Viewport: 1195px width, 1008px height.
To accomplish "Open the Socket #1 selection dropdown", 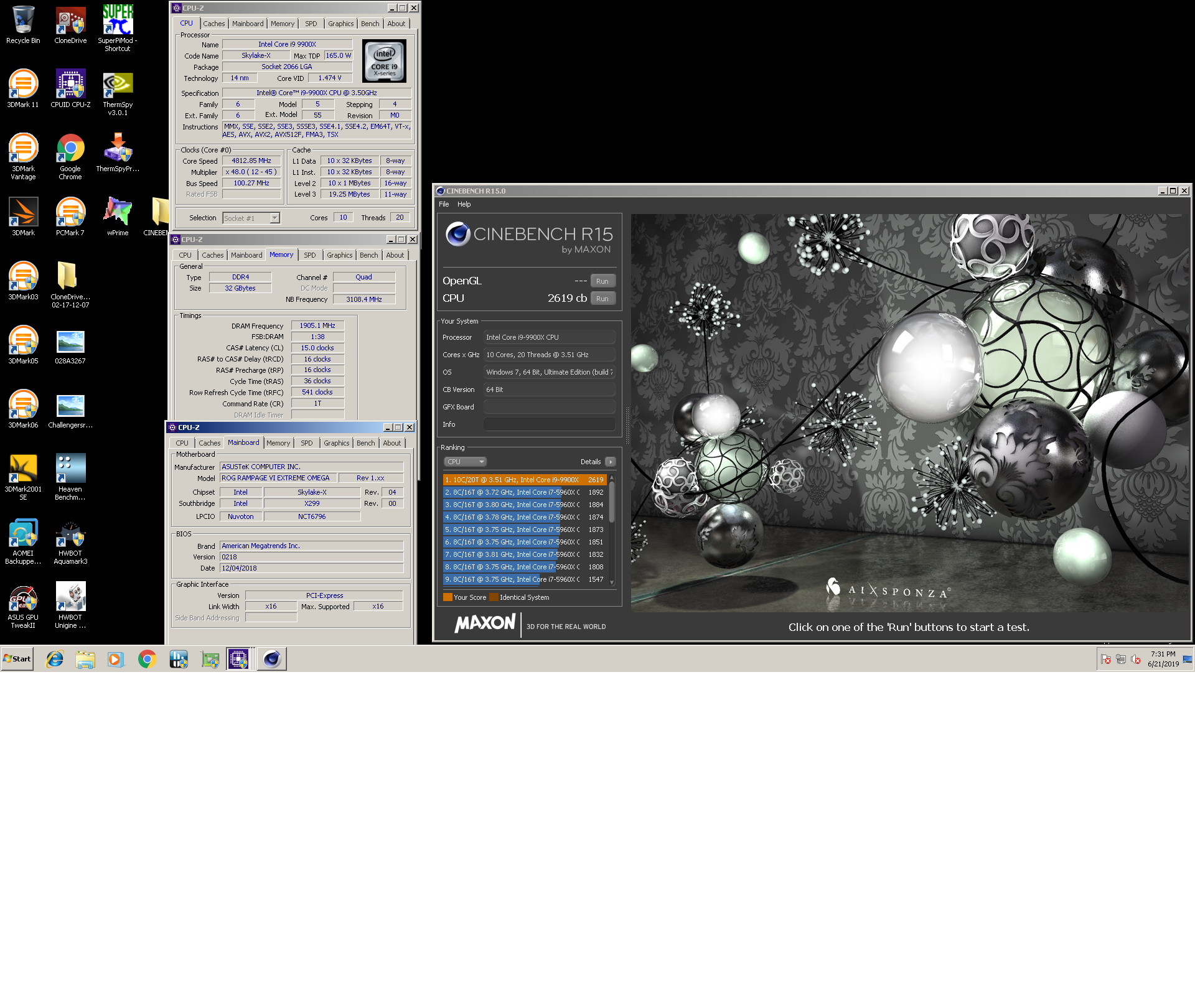I will tap(252, 218).
